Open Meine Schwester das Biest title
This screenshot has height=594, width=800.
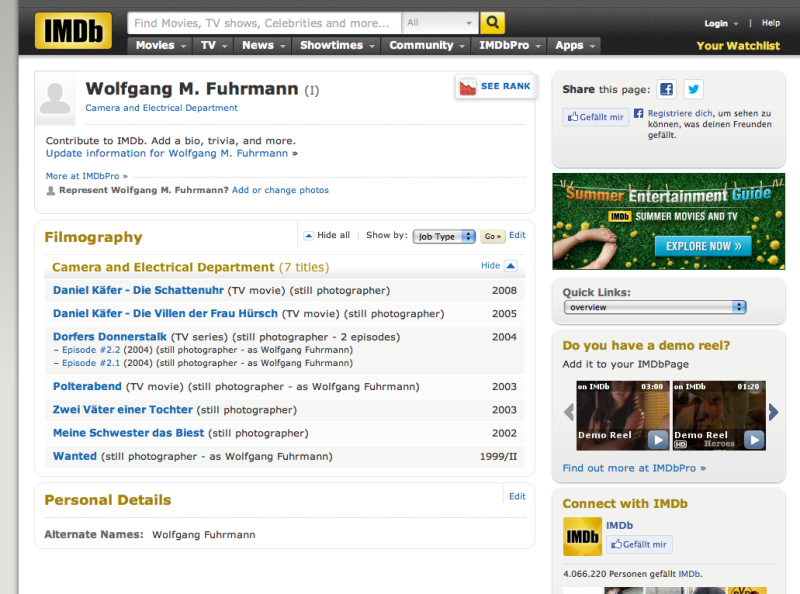tap(129, 433)
